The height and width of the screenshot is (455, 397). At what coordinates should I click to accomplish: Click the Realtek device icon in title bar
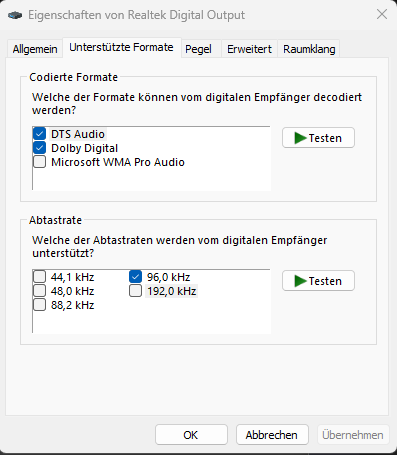pos(15,15)
